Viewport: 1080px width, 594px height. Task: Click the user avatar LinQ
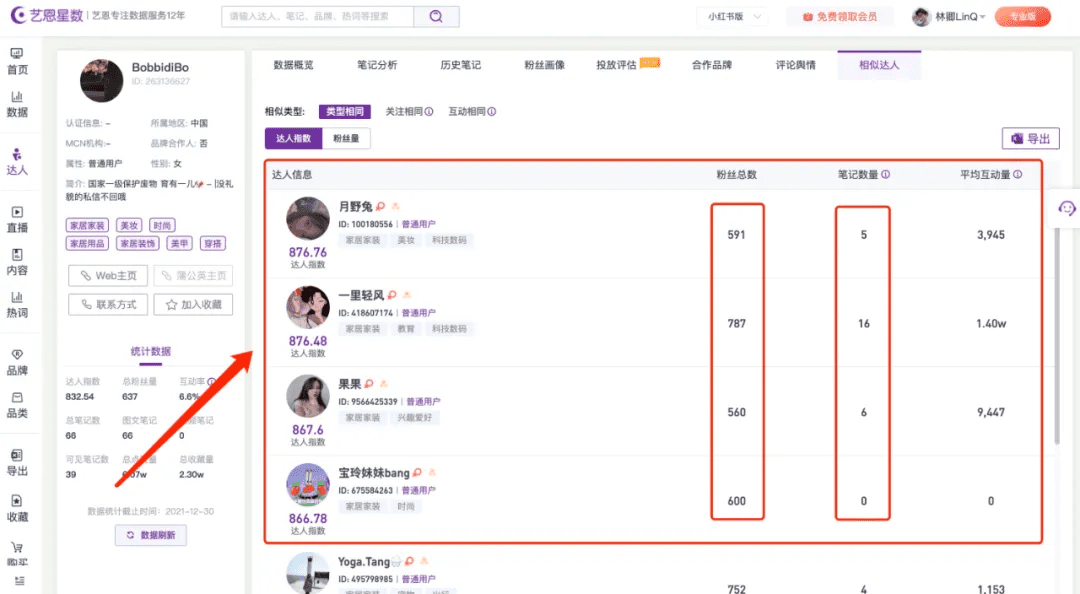[922, 17]
